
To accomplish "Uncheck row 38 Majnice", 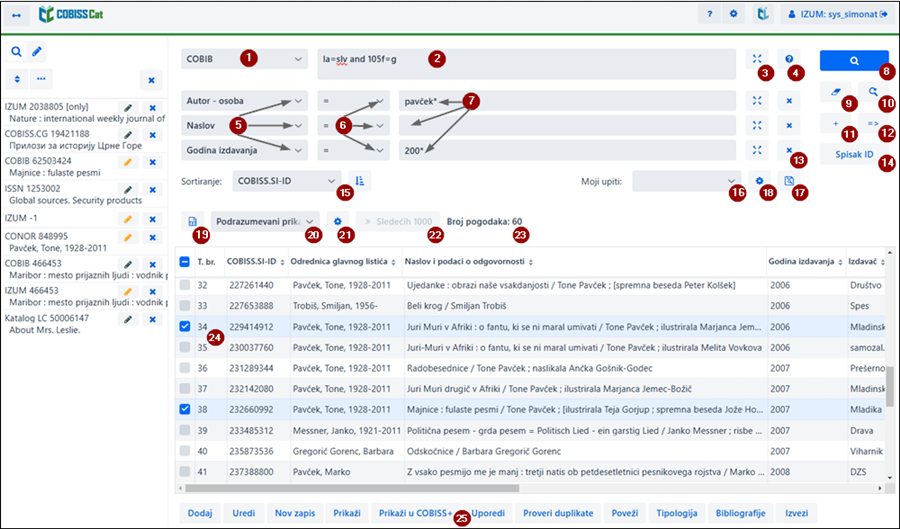I will 184,409.
